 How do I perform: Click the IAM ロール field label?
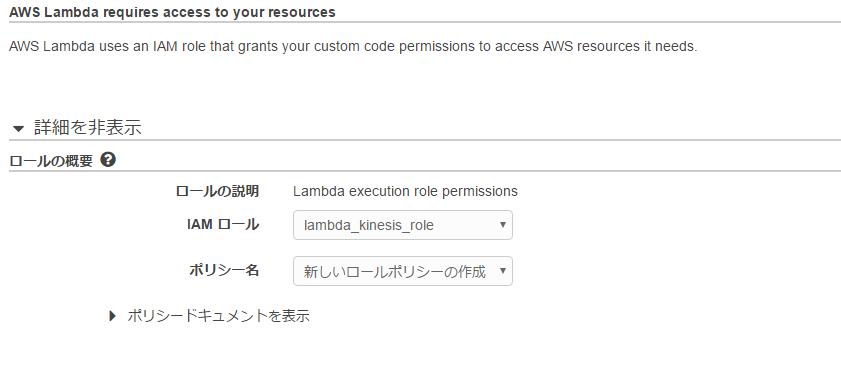coord(223,225)
